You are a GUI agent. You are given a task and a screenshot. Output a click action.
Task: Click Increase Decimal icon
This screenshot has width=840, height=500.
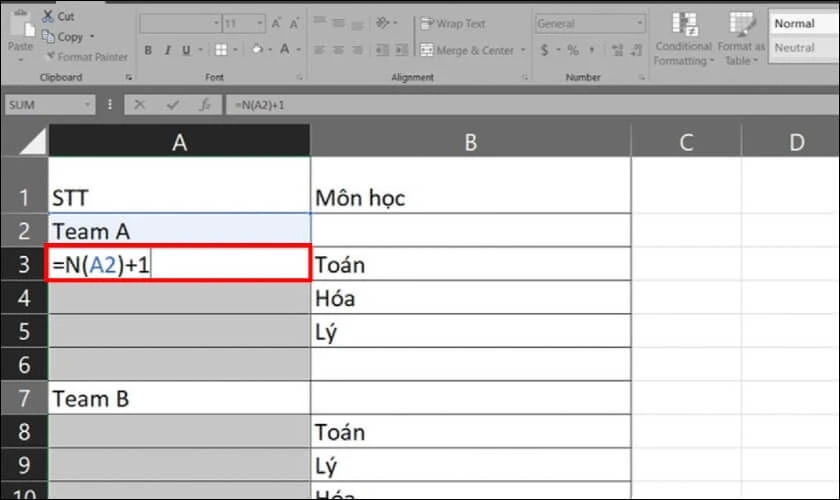tap(617, 50)
